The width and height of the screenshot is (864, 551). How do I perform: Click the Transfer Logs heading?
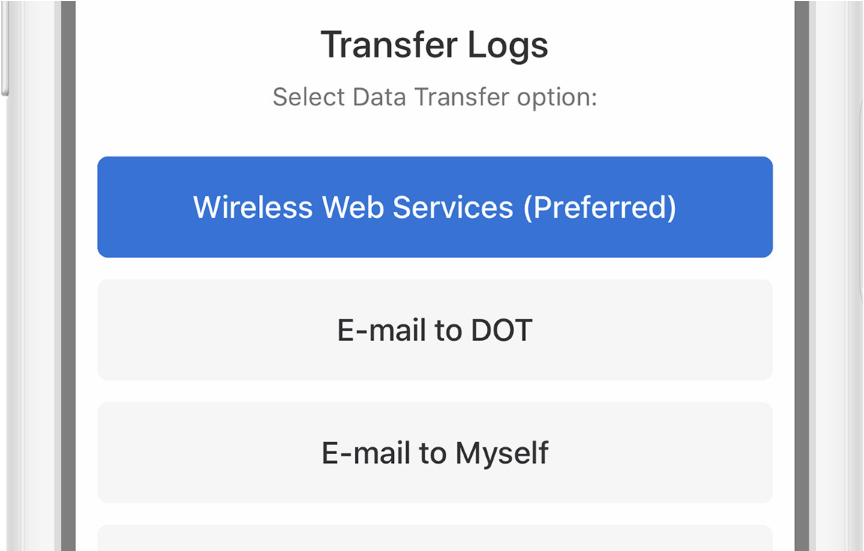(434, 45)
